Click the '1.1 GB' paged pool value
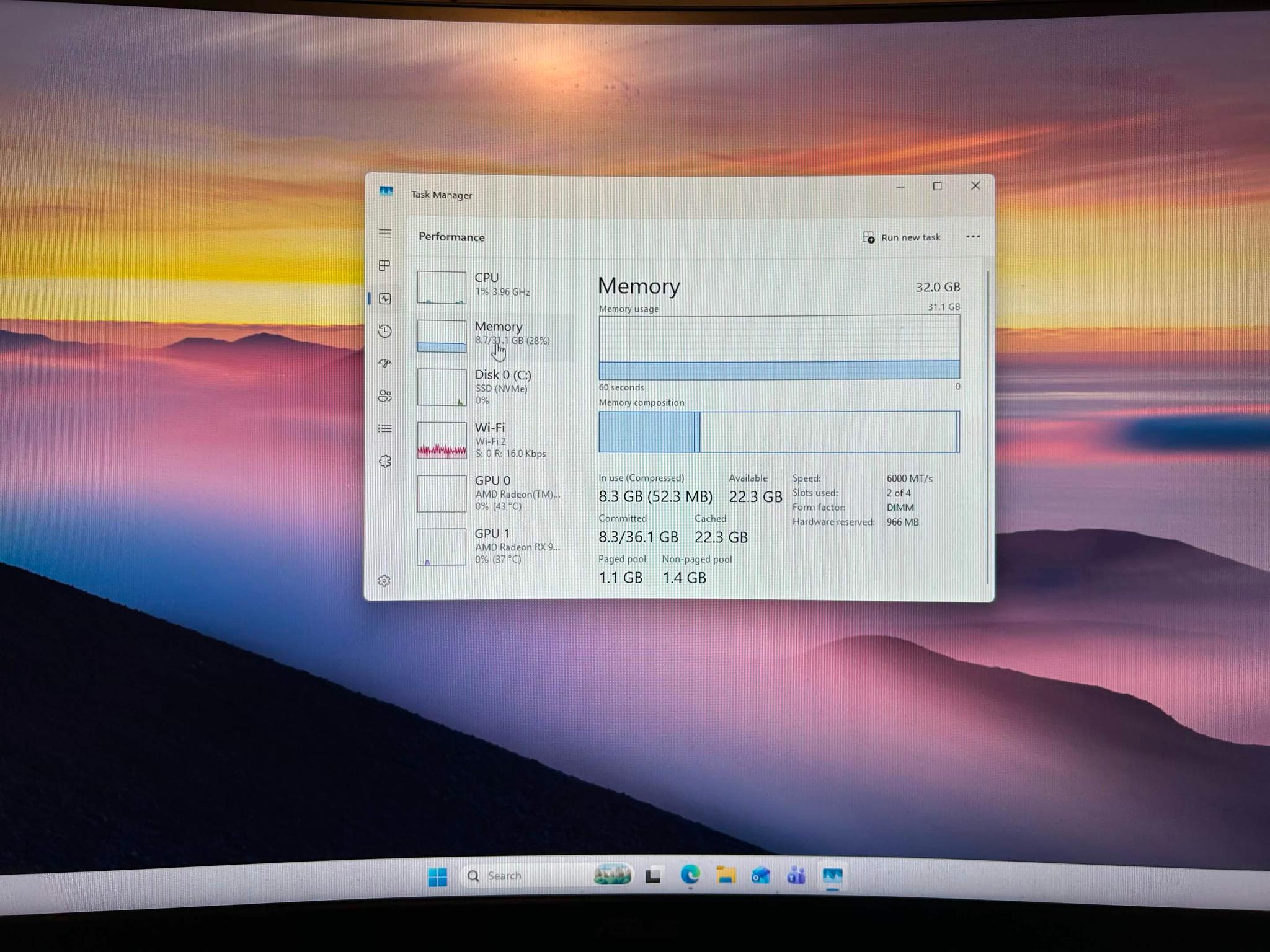 pyautogui.click(x=620, y=578)
